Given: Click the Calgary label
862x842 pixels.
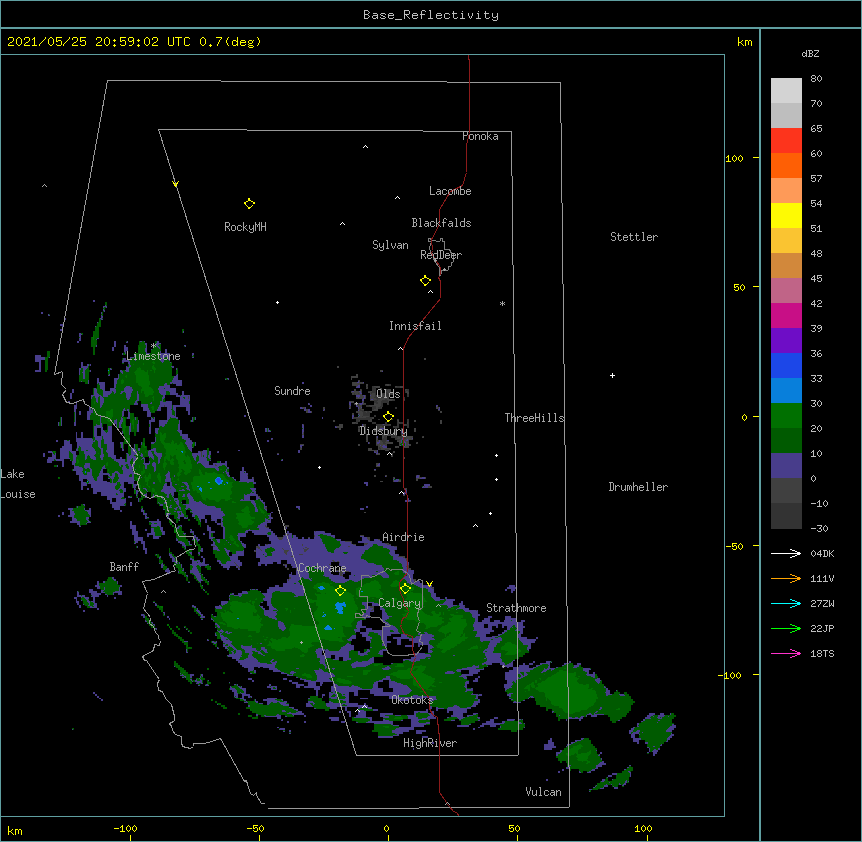Looking at the screenshot, I should tap(399, 603).
